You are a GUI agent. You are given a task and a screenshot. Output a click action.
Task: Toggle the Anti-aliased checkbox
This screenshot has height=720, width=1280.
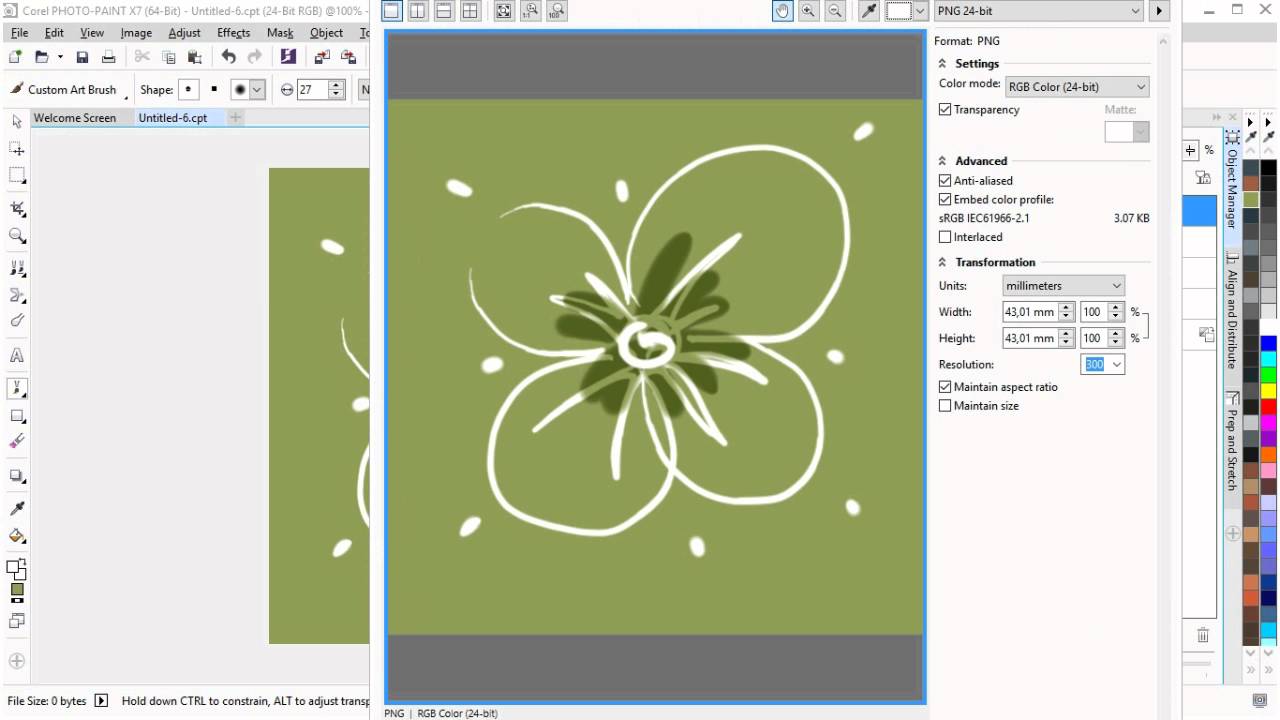pyautogui.click(x=945, y=181)
